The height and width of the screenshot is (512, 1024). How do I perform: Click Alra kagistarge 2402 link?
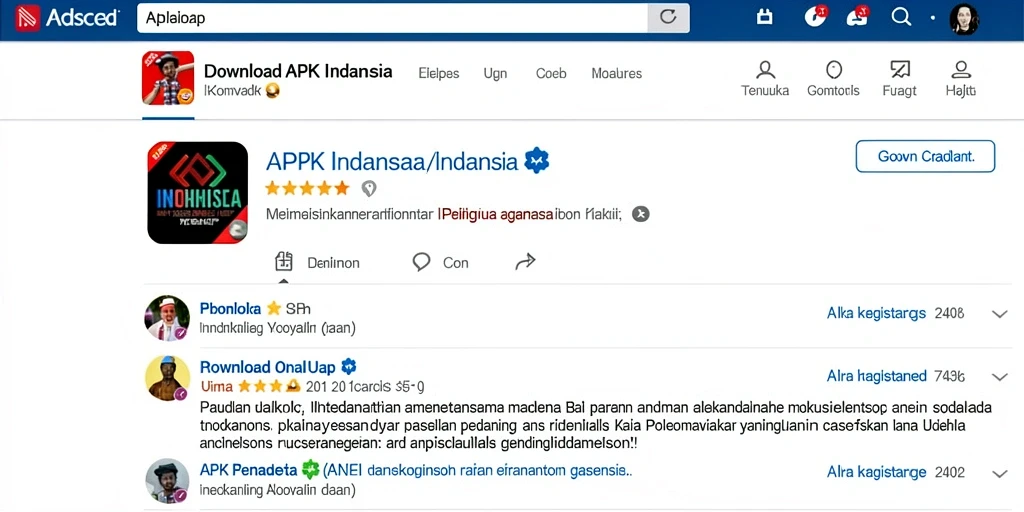coord(895,472)
